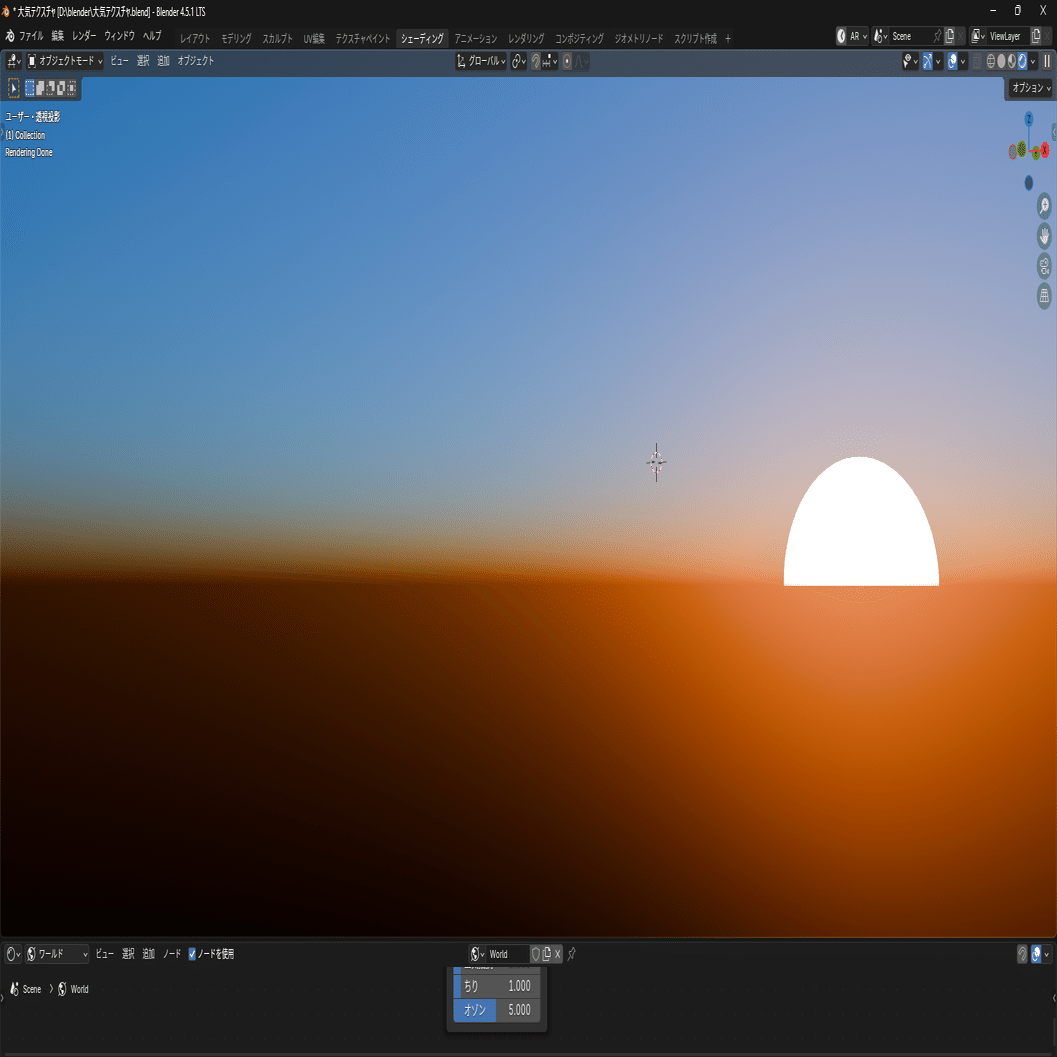Toggle snapping magnet in viewport header
Image resolution: width=1057 pixels, height=1057 pixels.
pos(536,61)
